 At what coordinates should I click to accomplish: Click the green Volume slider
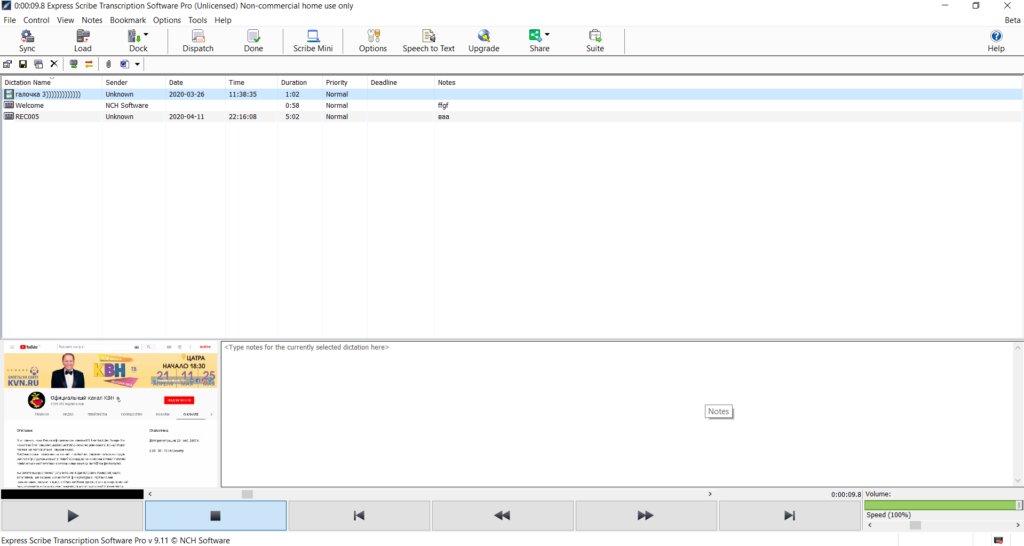click(x=940, y=505)
